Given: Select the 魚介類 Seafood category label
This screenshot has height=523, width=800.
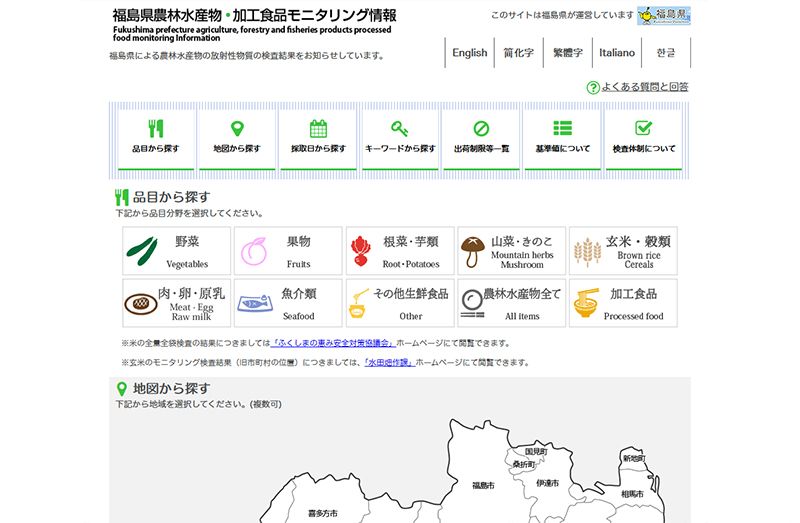Looking at the screenshot, I should tap(299, 304).
